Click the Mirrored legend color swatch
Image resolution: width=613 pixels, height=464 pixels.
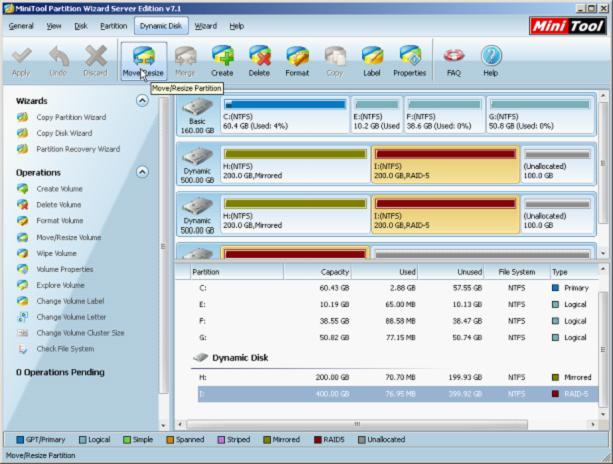tap(267, 440)
